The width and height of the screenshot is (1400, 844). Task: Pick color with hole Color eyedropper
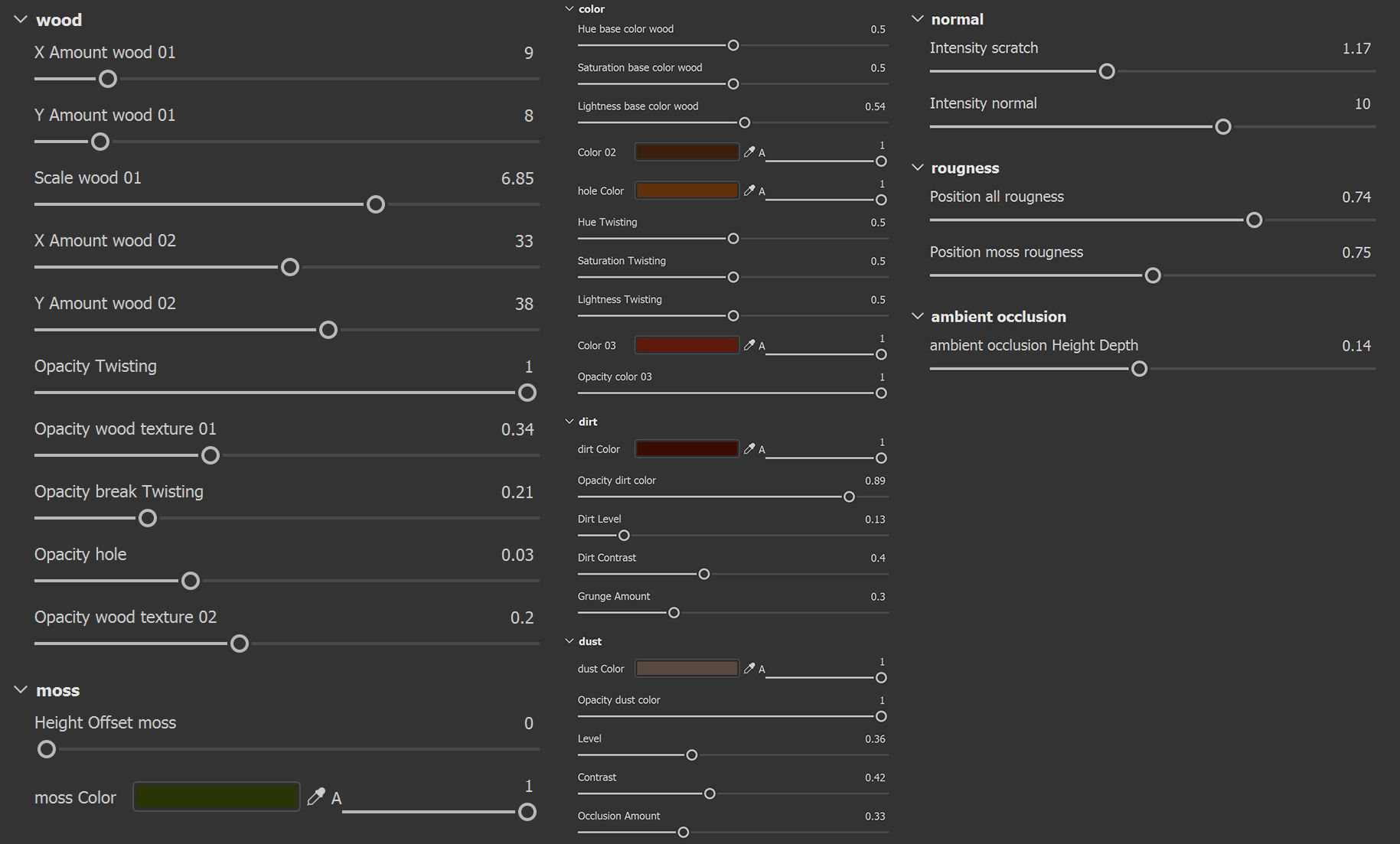tap(749, 191)
